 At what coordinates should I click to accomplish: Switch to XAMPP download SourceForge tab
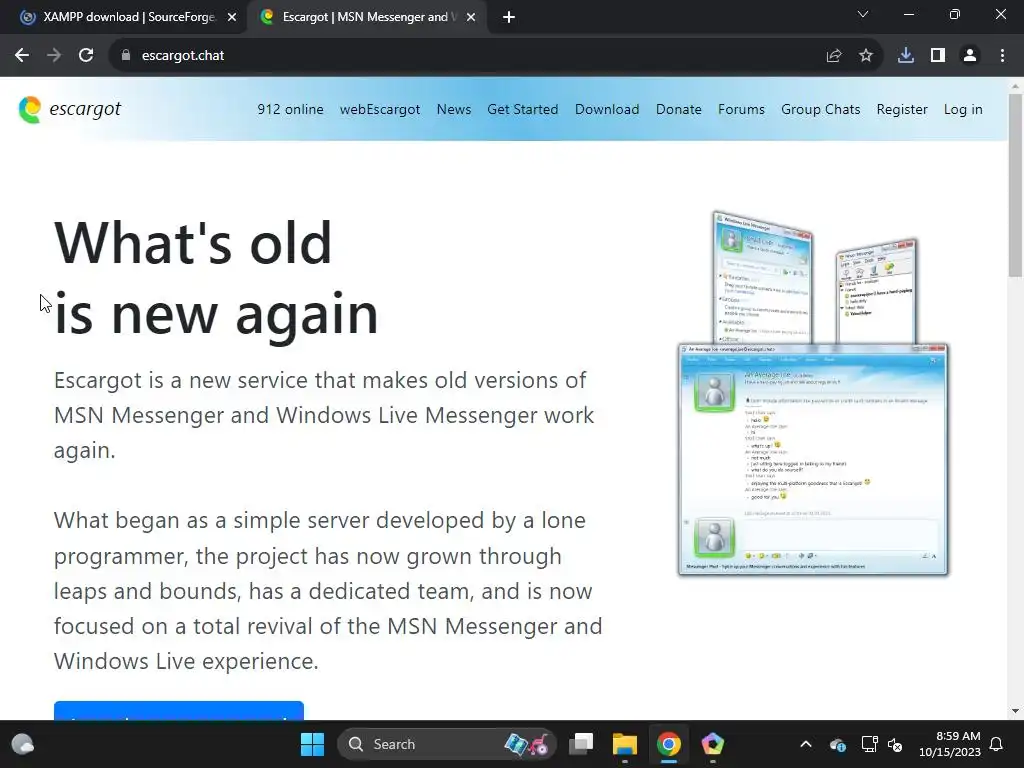click(129, 17)
